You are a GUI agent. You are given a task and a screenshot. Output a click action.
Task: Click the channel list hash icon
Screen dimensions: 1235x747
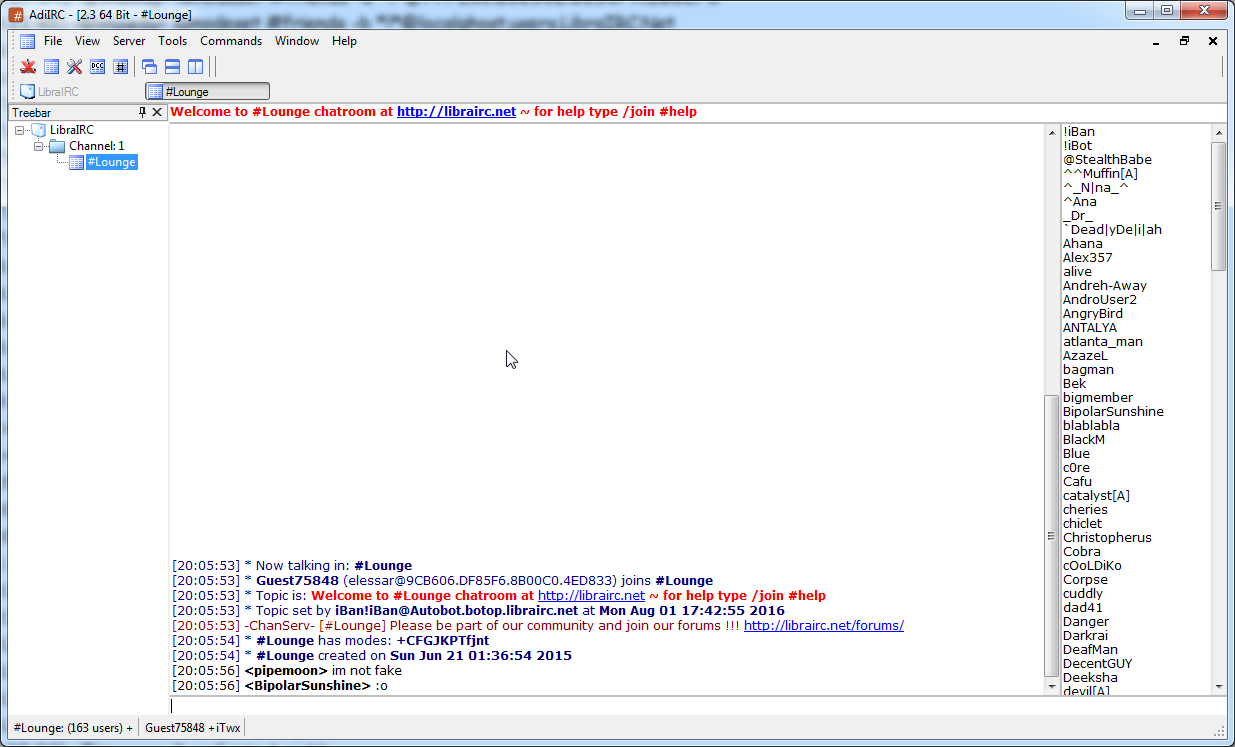pos(120,67)
